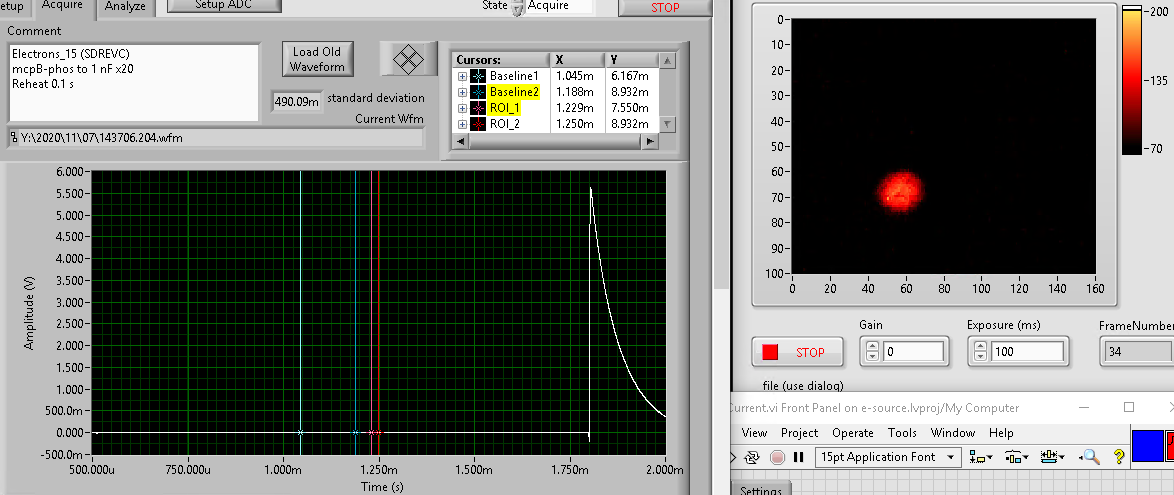Open the View menu in Current.vi
This screenshot has width=1174, height=495.
point(754,433)
